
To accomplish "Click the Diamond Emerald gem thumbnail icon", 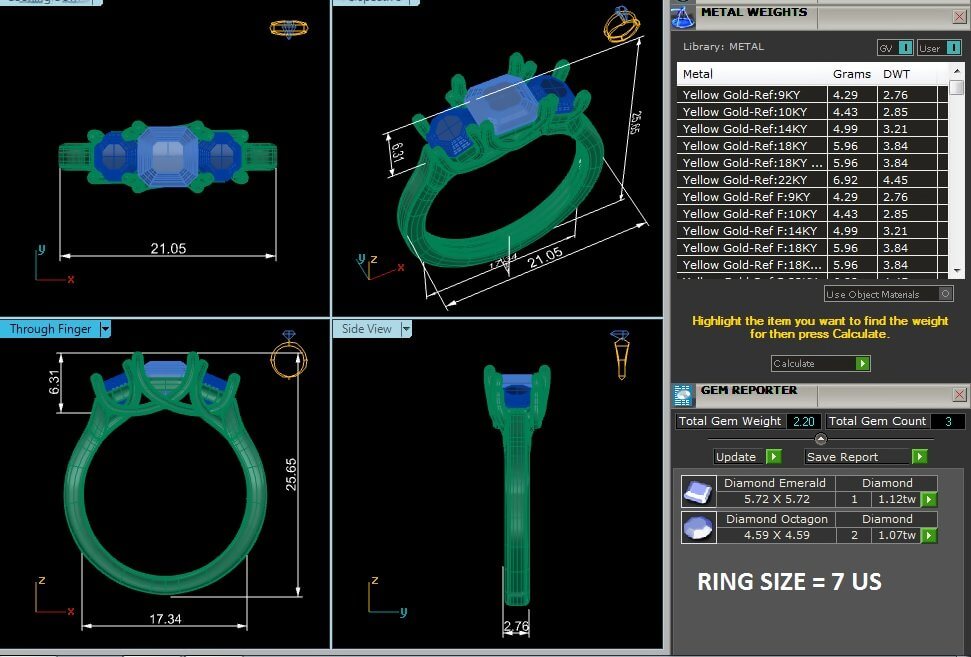I will (x=696, y=491).
